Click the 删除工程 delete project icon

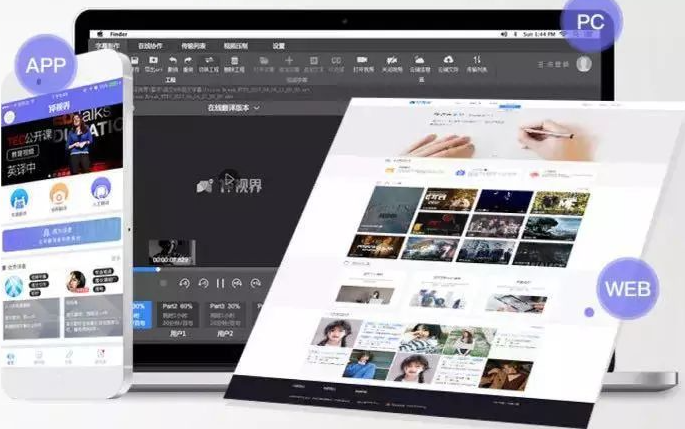(x=235, y=60)
